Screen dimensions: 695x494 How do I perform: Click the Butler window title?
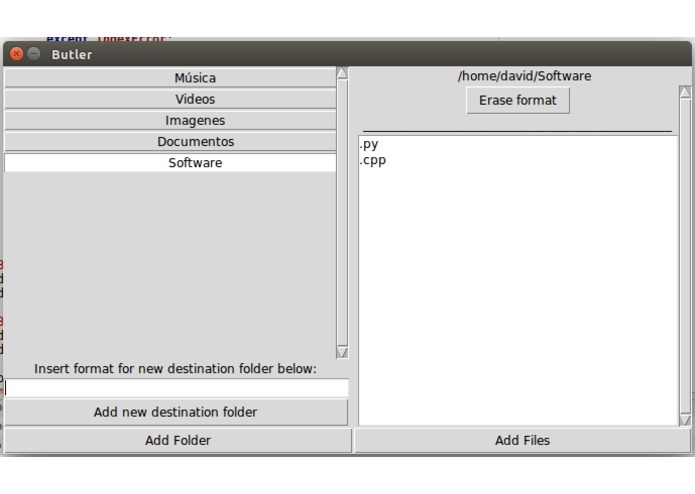coord(72,54)
